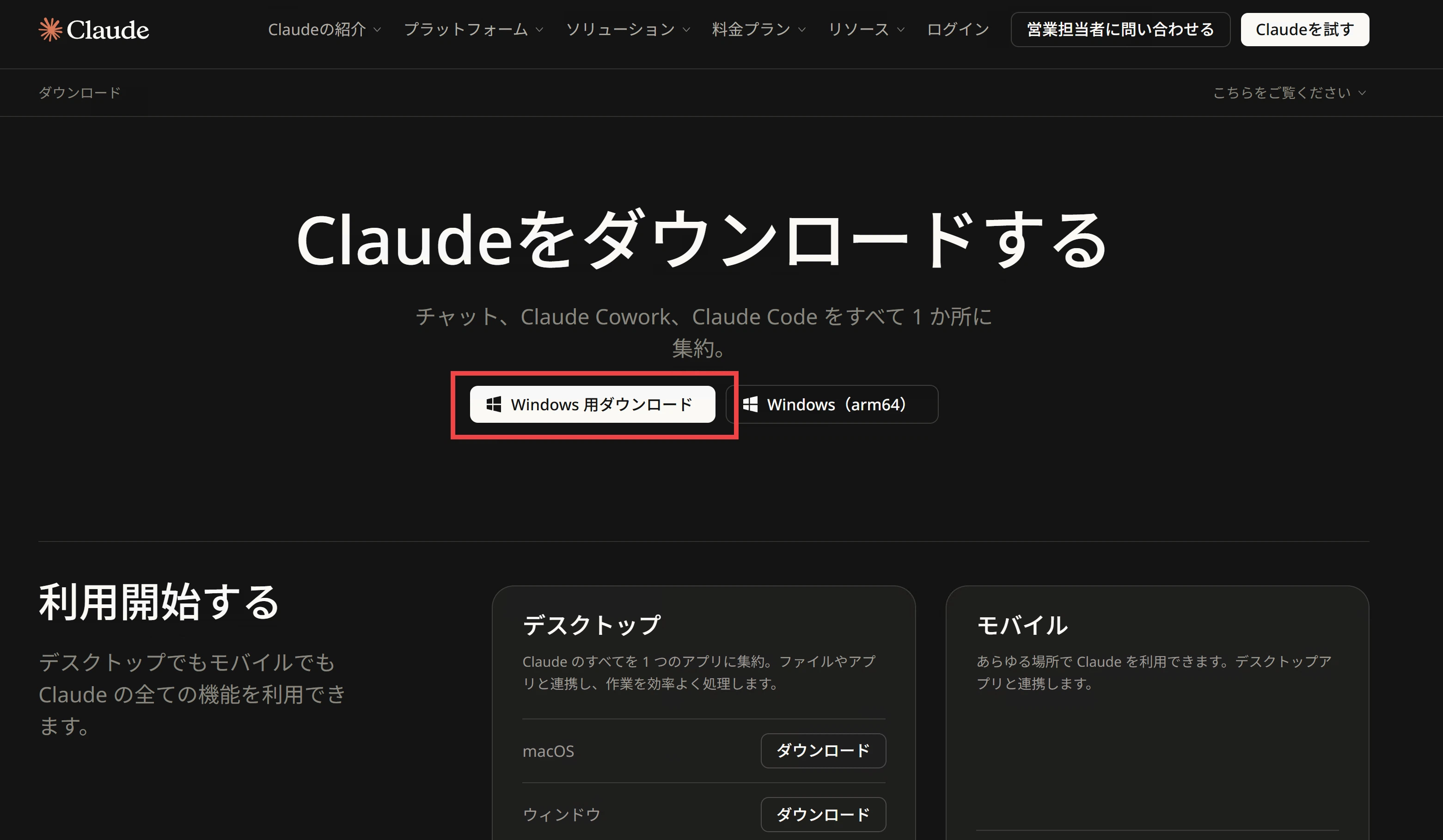Click the 利用開始する heading
The width and height of the screenshot is (1443, 840).
tap(159, 603)
